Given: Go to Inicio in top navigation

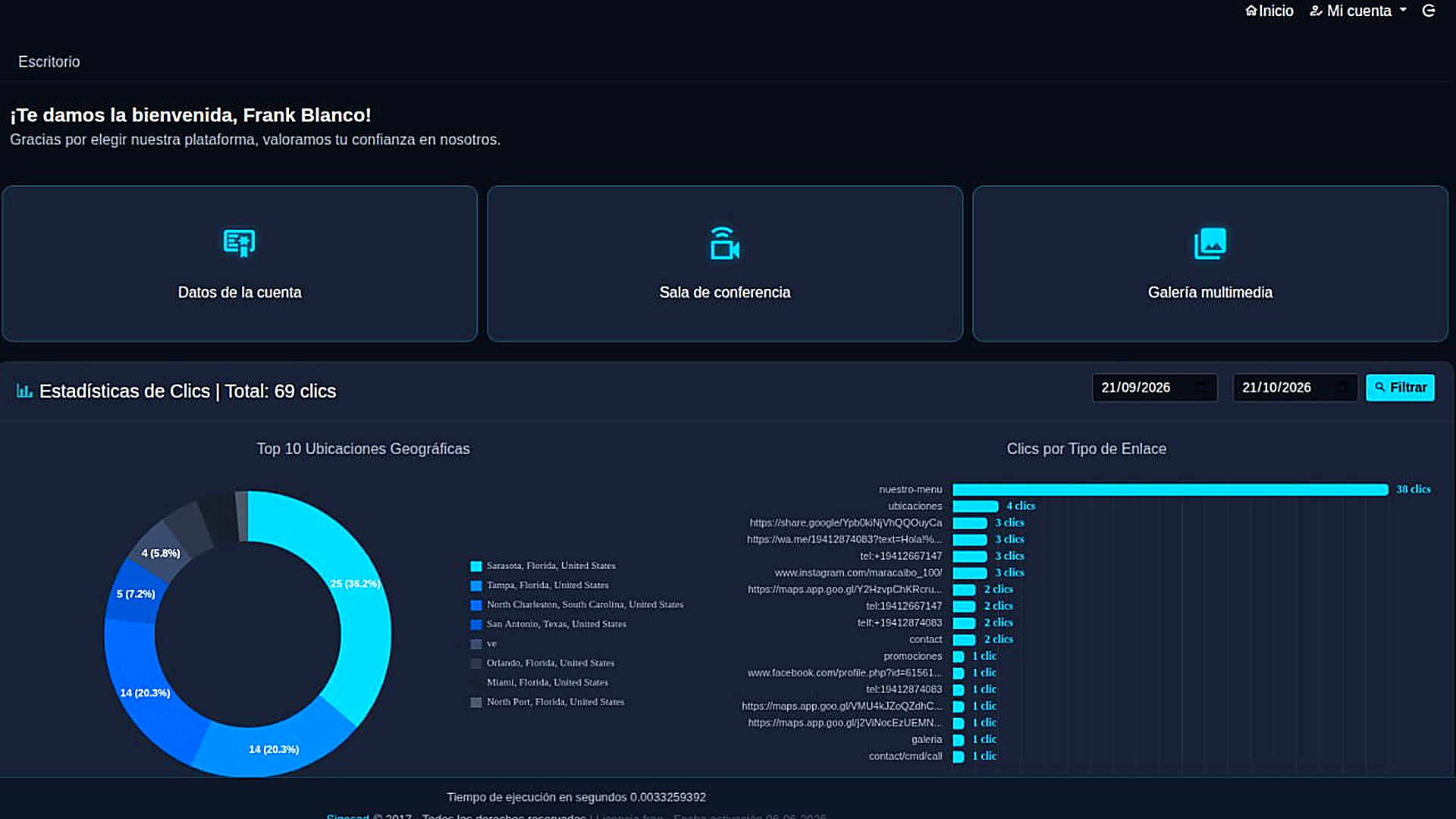Looking at the screenshot, I should [1269, 11].
